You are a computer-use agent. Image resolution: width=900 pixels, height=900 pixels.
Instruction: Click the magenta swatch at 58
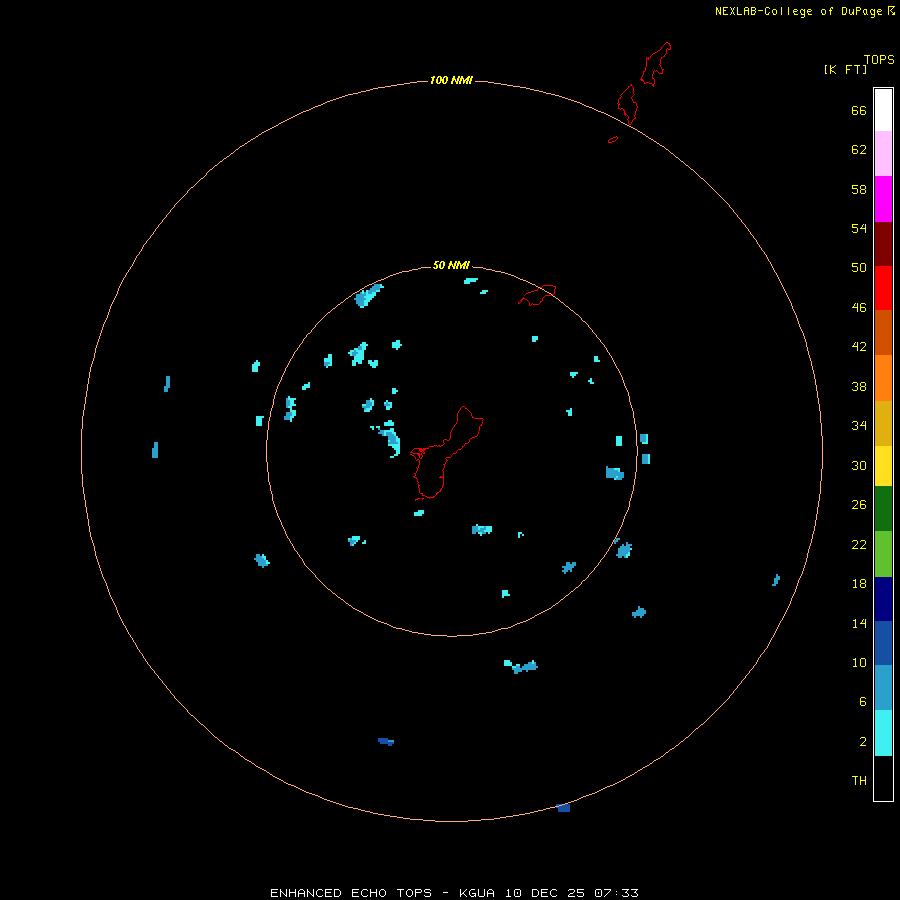(883, 199)
